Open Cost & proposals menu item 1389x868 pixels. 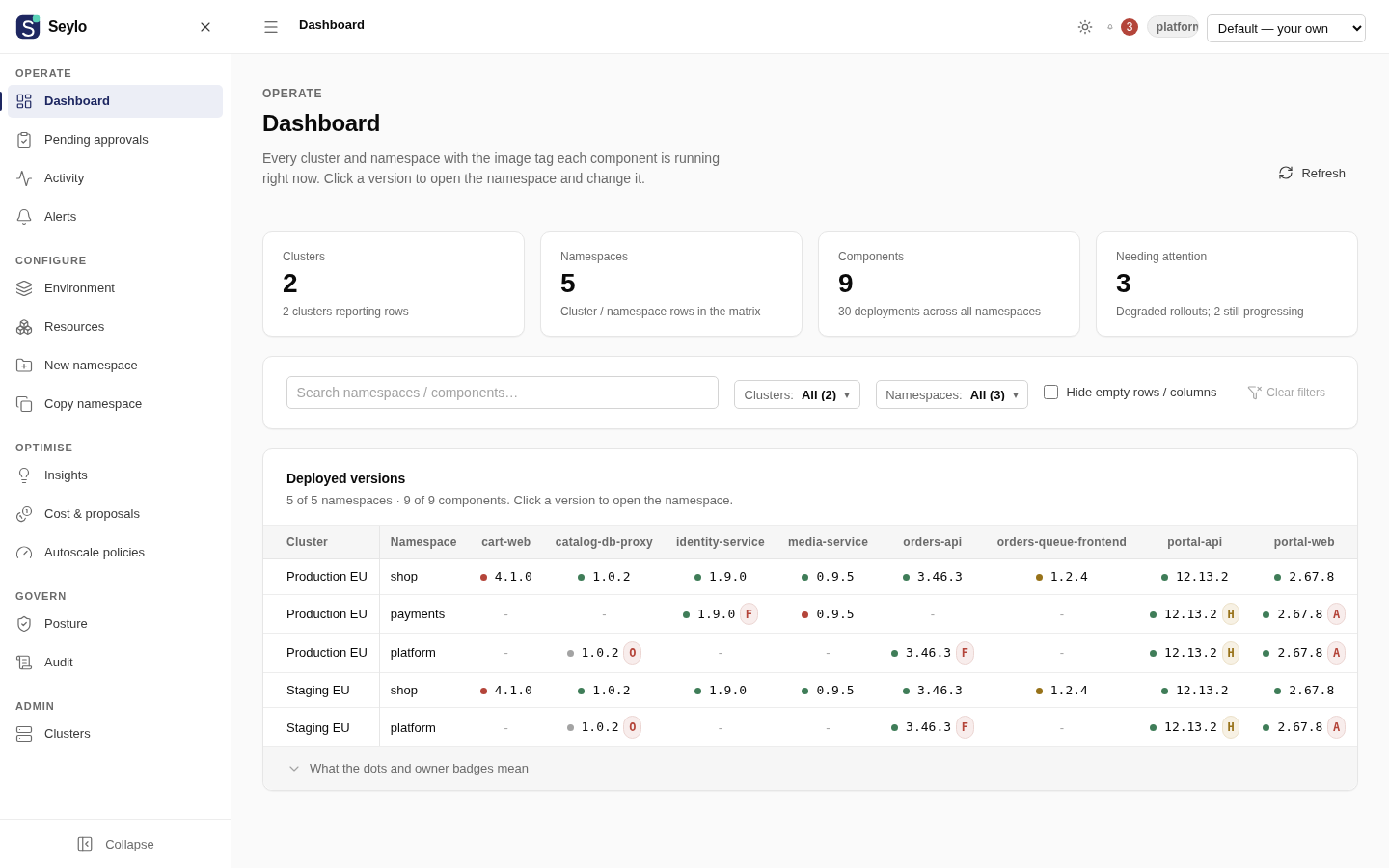[116, 514]
